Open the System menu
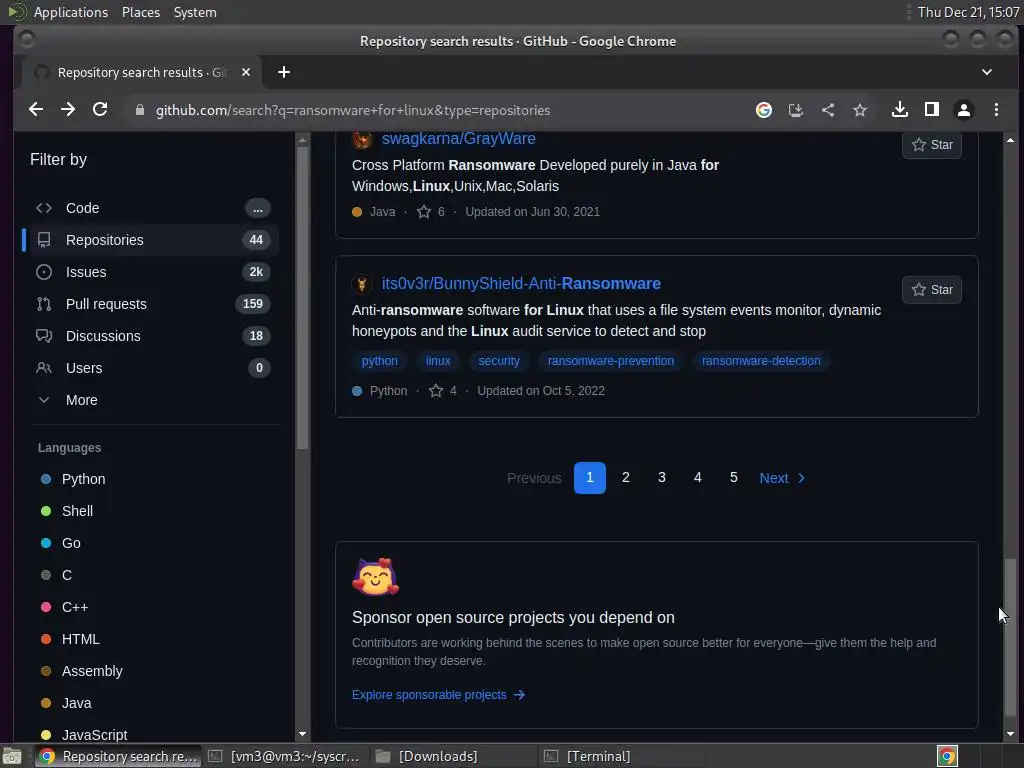1024x768 pixels. tap(195, 12)
